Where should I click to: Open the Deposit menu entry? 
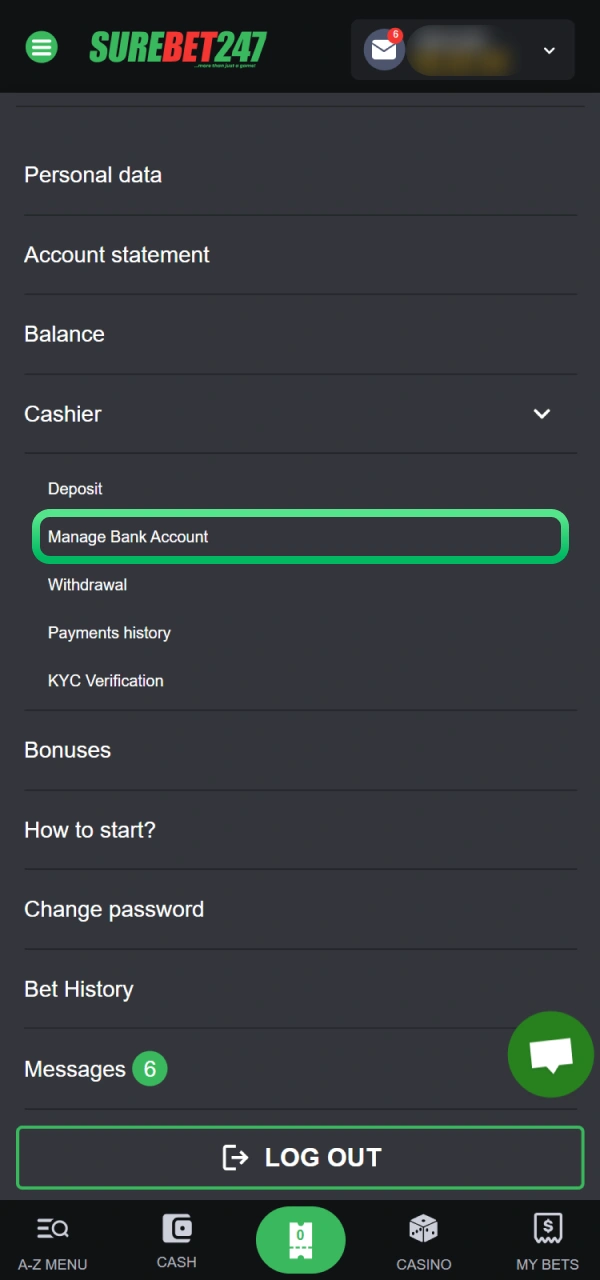point(75,489)
